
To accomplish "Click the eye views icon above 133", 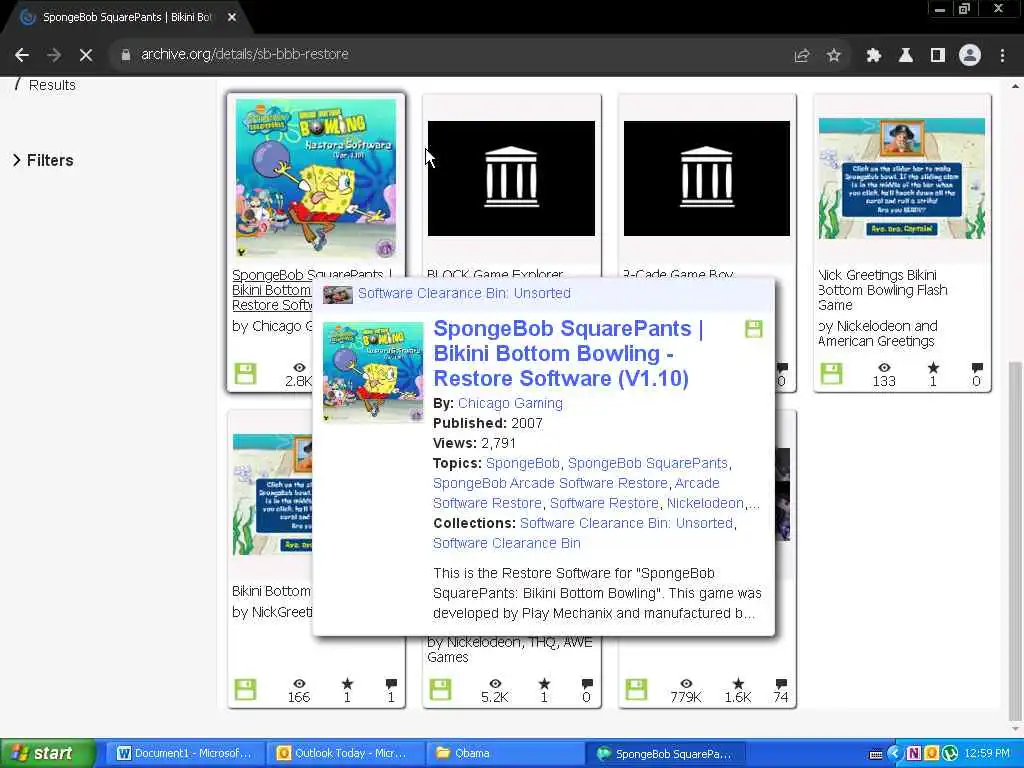I will 884,368.
